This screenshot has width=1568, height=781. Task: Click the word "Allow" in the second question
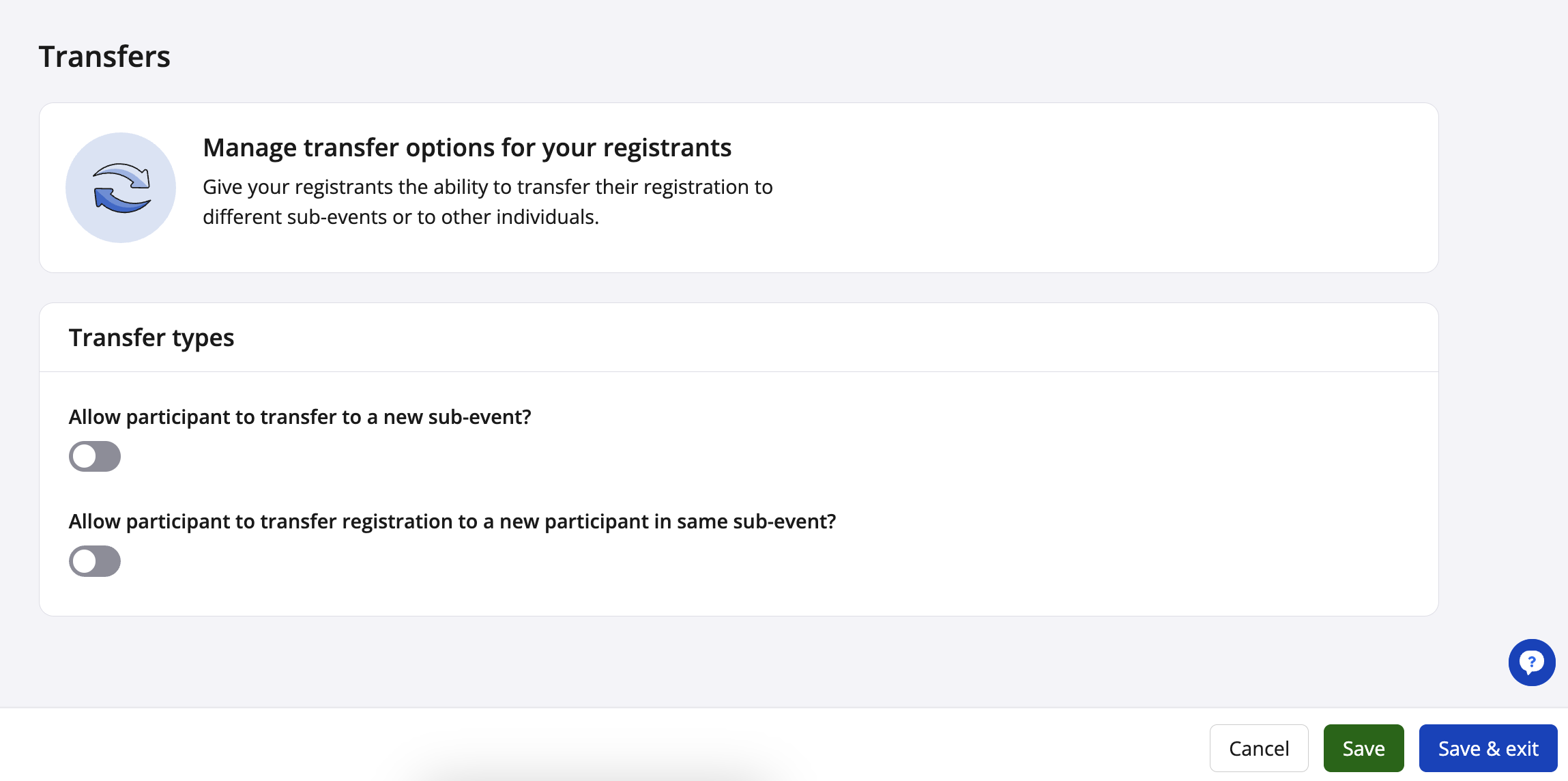pyautogui.click(x=94, y=522)
